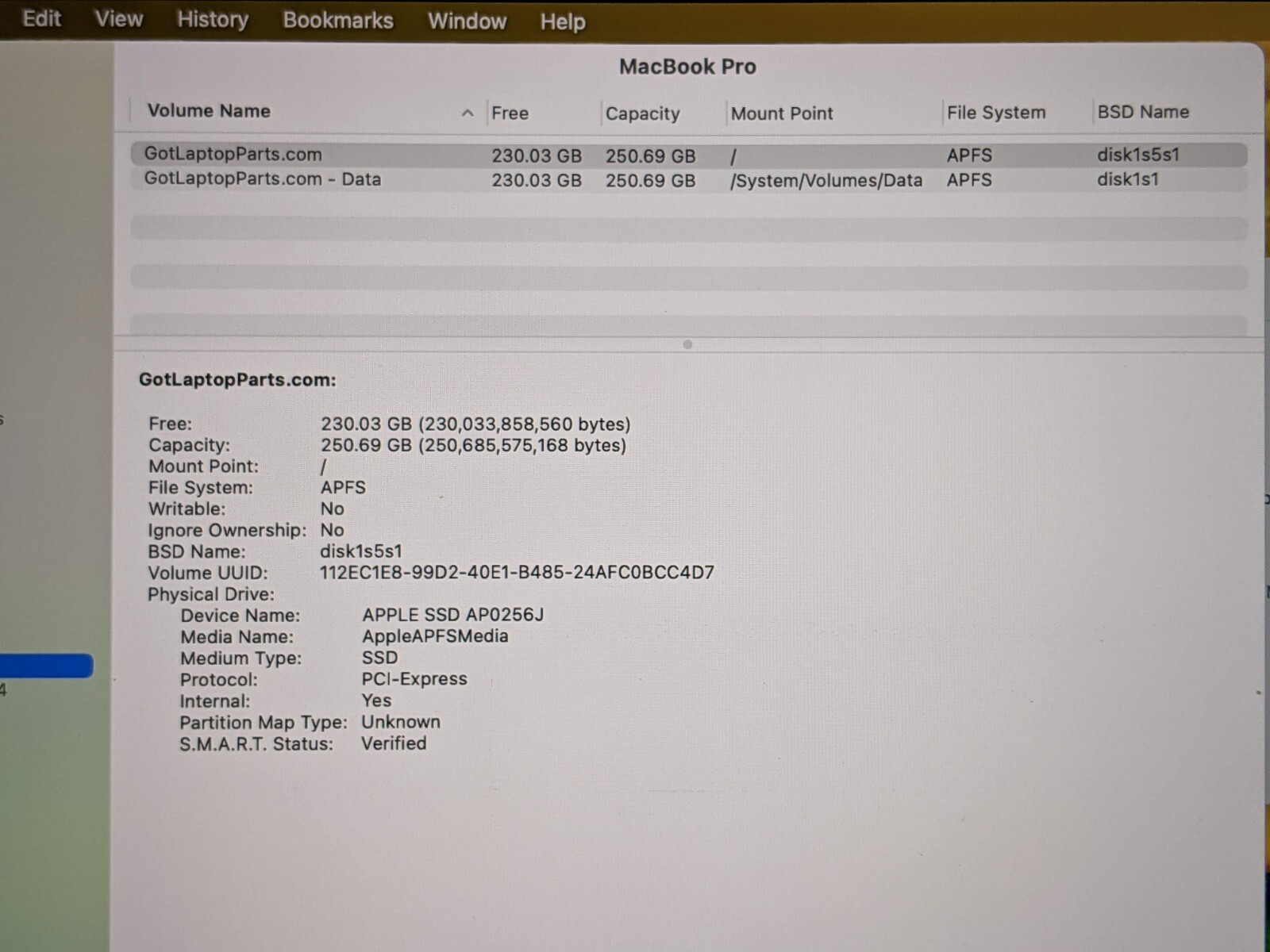Click BSD name disk1s1 in the table

(1128, 179)
